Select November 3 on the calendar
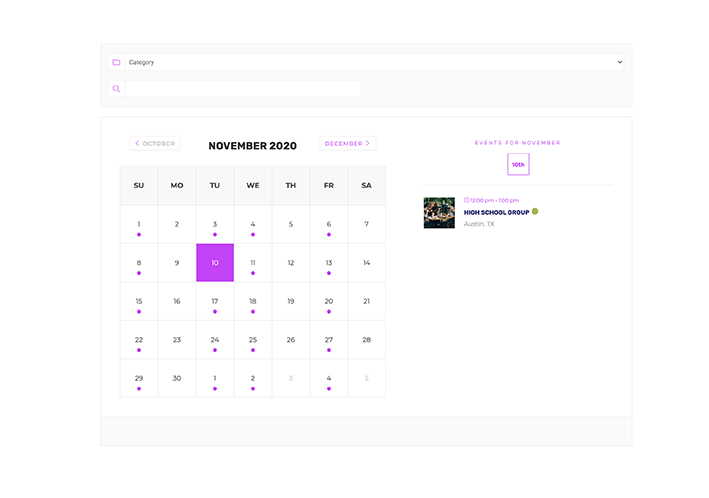The height and width of the screenshot is (498, 709). [215, 224]
